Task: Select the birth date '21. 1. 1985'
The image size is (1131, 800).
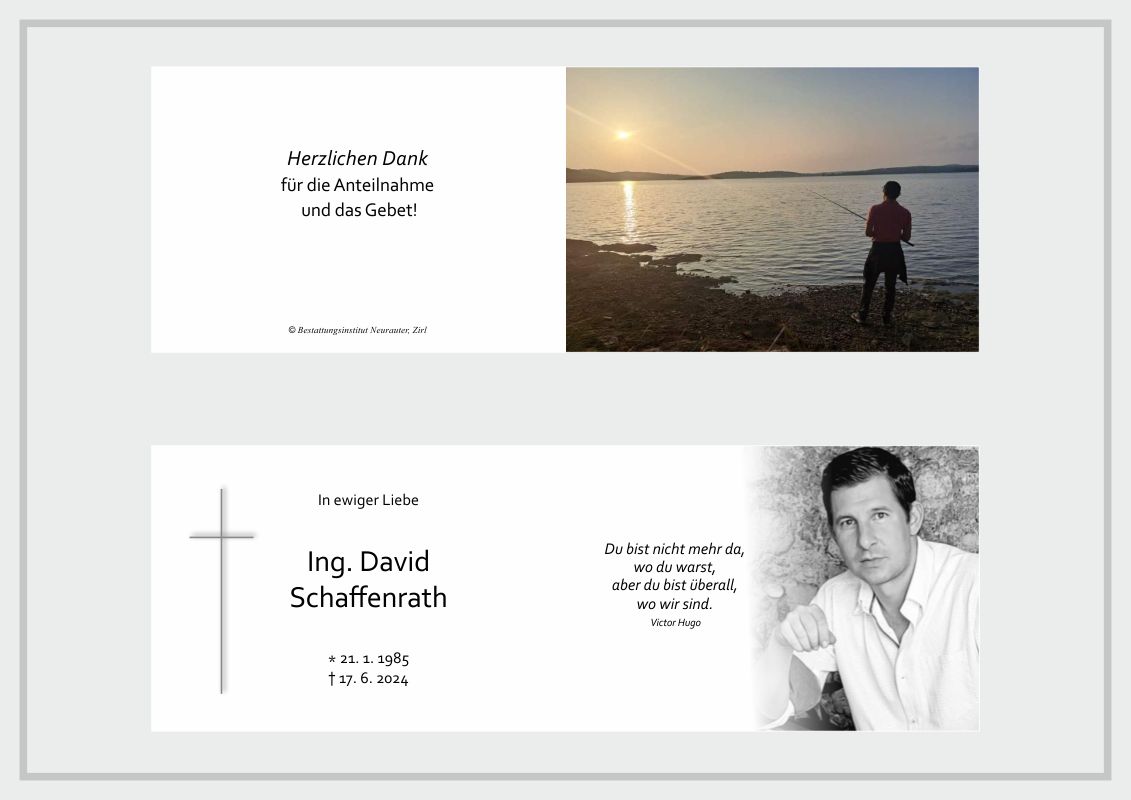Action: click(x=374, y=659)
